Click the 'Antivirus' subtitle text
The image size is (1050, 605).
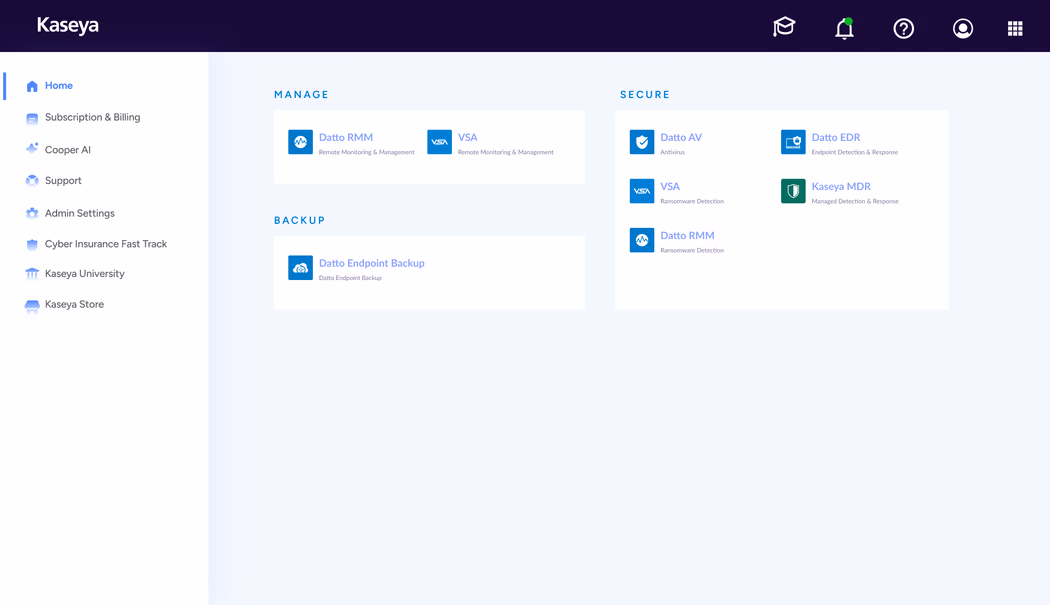tap(672, 152)
